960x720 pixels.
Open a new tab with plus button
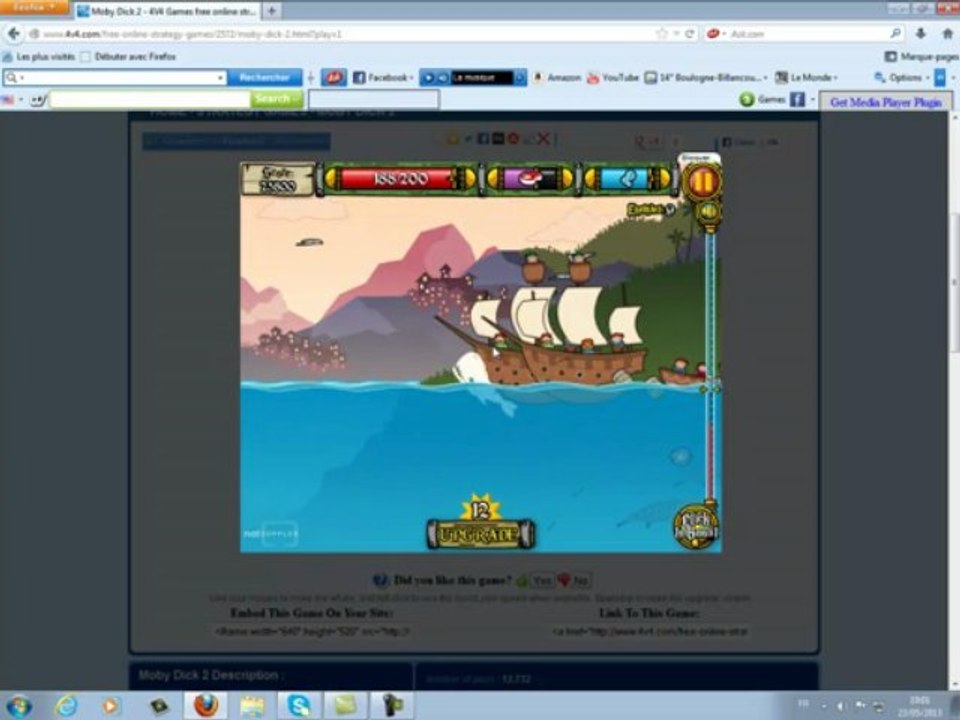point(272,11)
